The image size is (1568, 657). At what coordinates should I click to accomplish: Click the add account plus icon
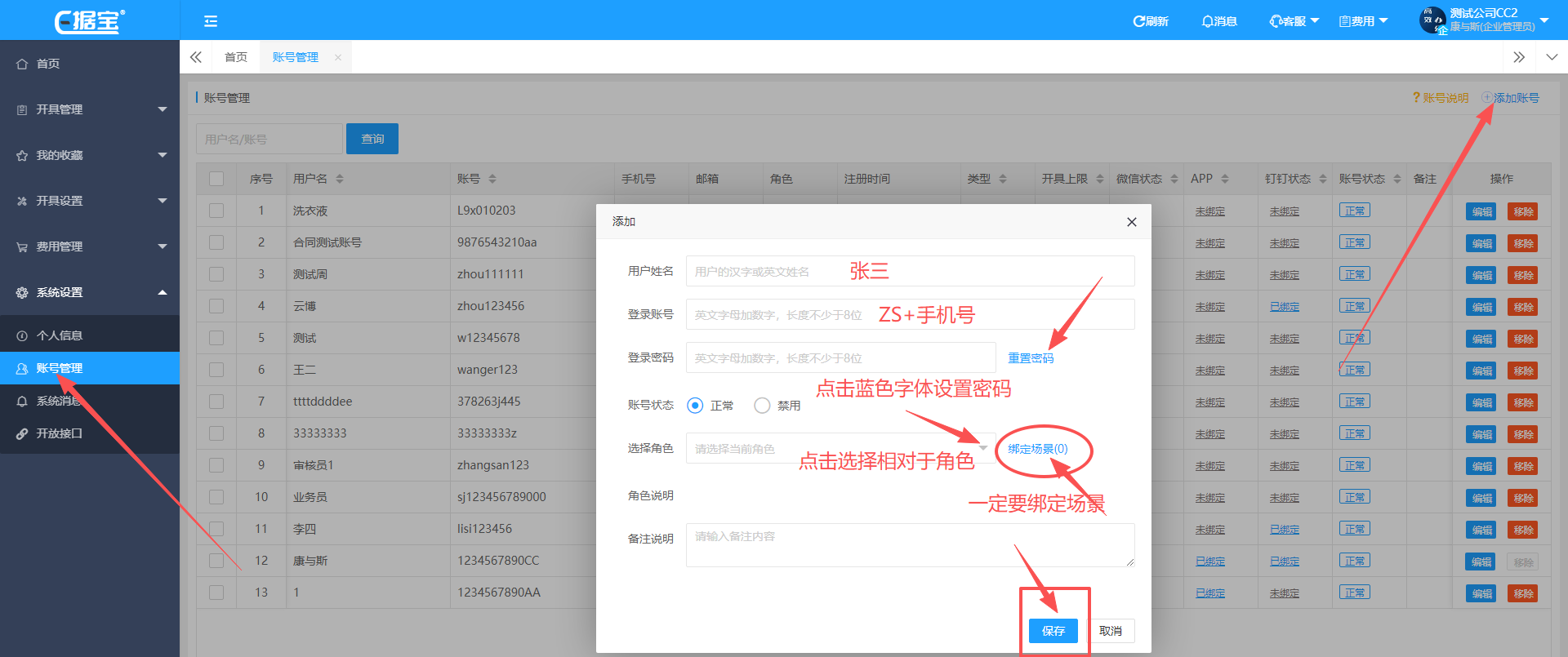pos(1487,98)
